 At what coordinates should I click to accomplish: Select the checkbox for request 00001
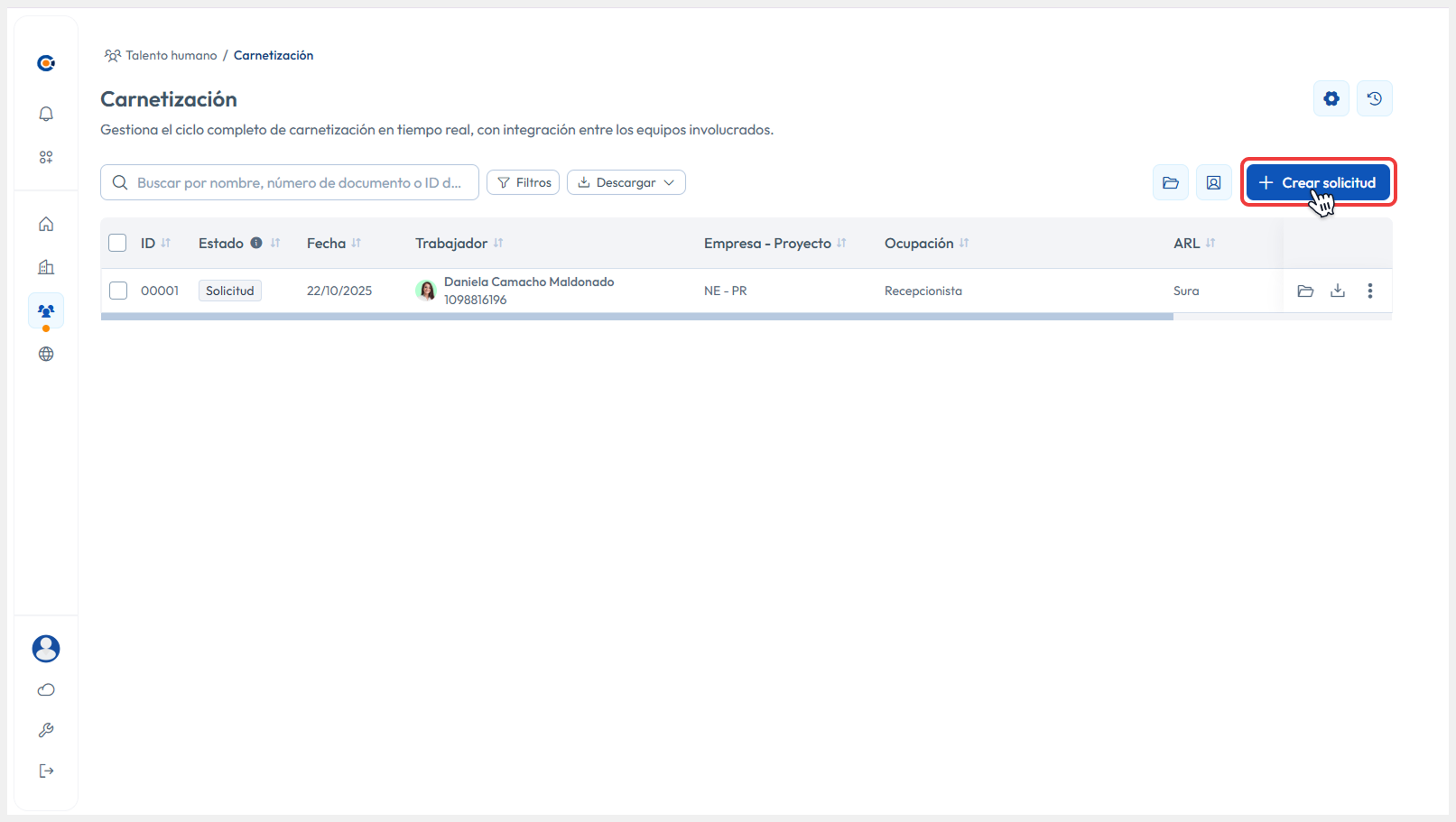click(117, 290)
